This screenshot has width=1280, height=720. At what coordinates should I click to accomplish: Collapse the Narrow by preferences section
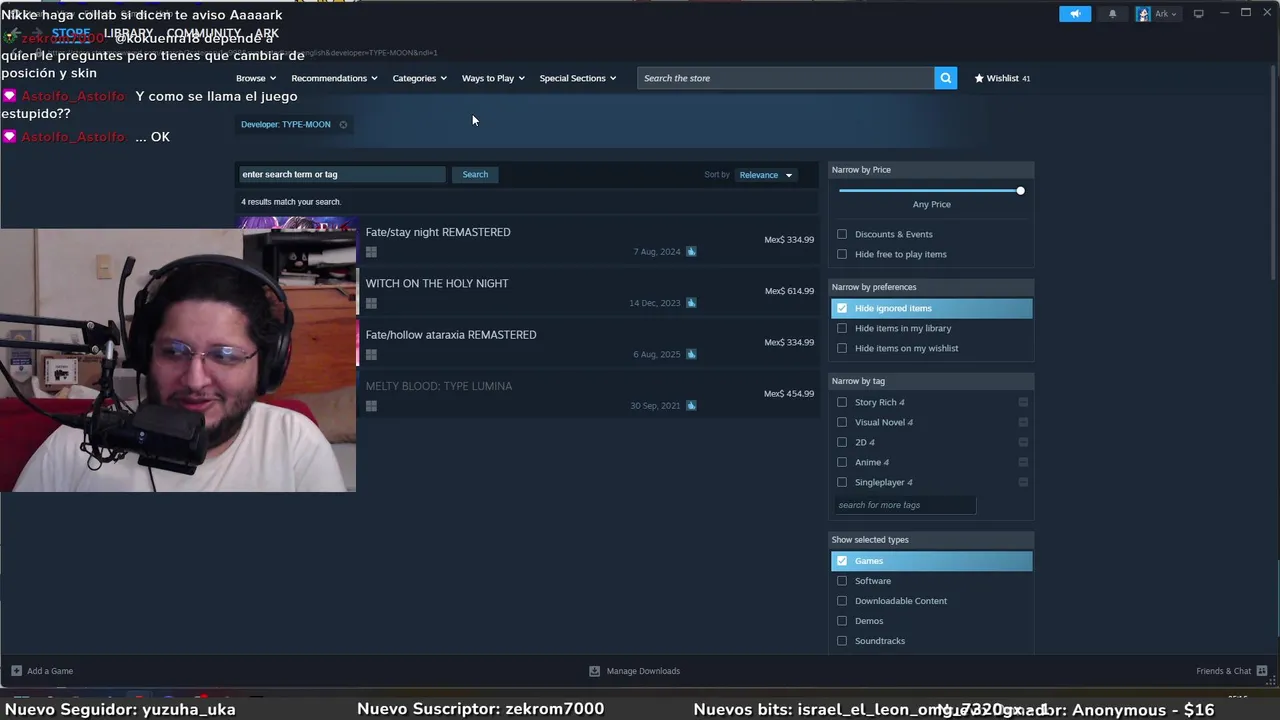click(x=931, y=287)
